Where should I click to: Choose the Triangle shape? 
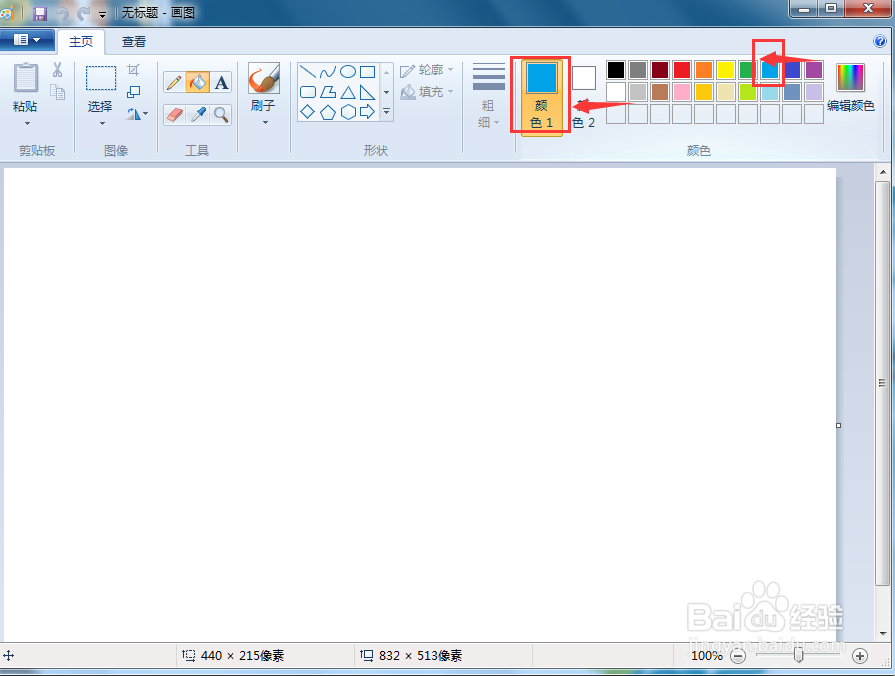click(348, 92)
